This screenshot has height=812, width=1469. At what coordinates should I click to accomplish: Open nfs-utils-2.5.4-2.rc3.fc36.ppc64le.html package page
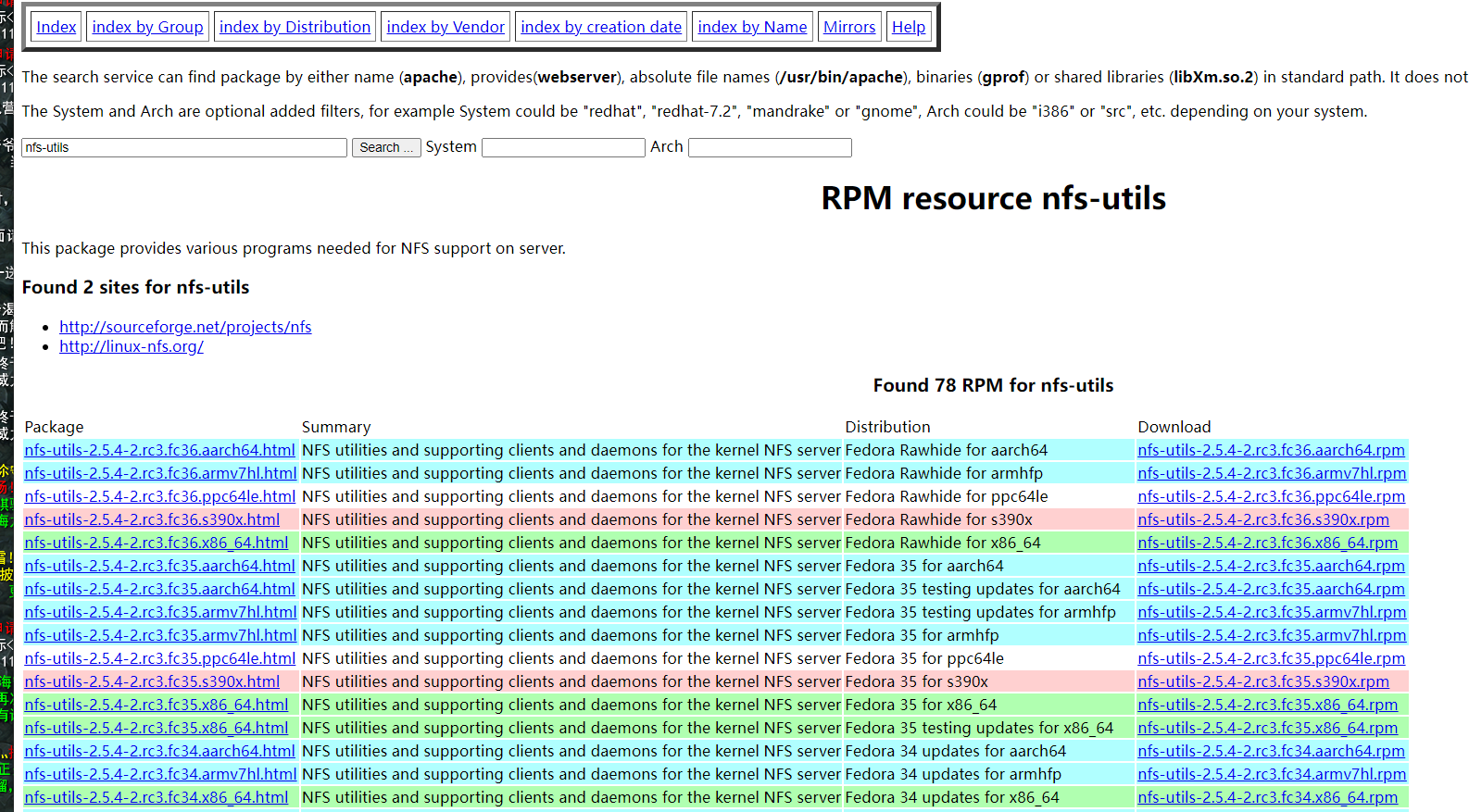[x=160, y=496]
